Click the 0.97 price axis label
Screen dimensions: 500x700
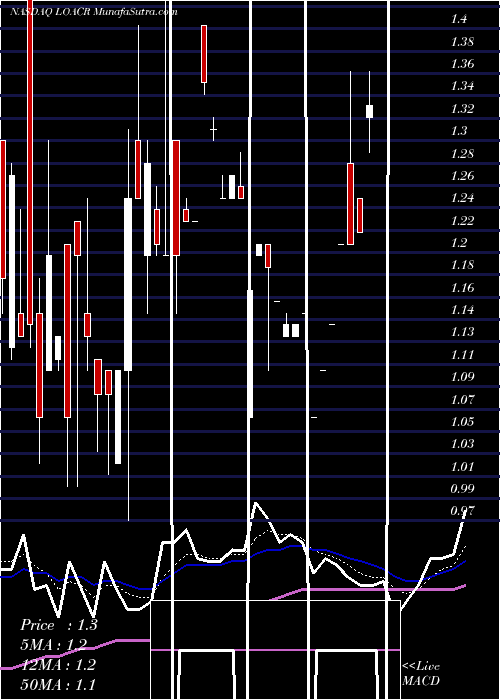pyautogui.click(x=462, y=511)
